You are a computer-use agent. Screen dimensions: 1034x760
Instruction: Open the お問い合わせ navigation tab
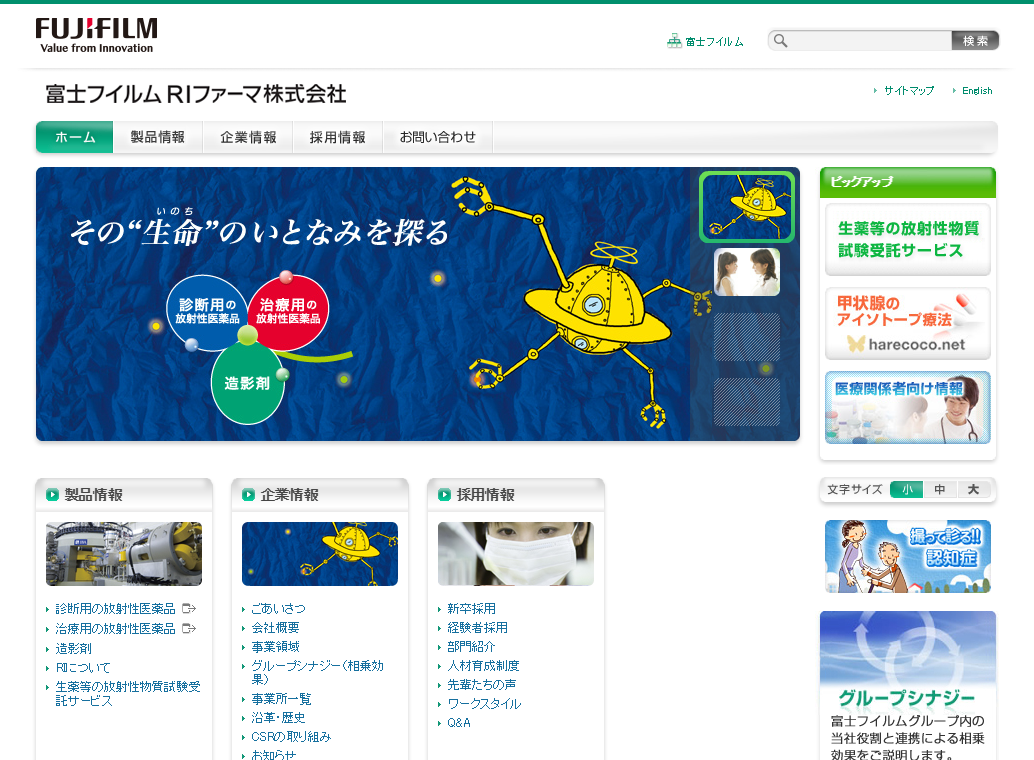(438, 137)
